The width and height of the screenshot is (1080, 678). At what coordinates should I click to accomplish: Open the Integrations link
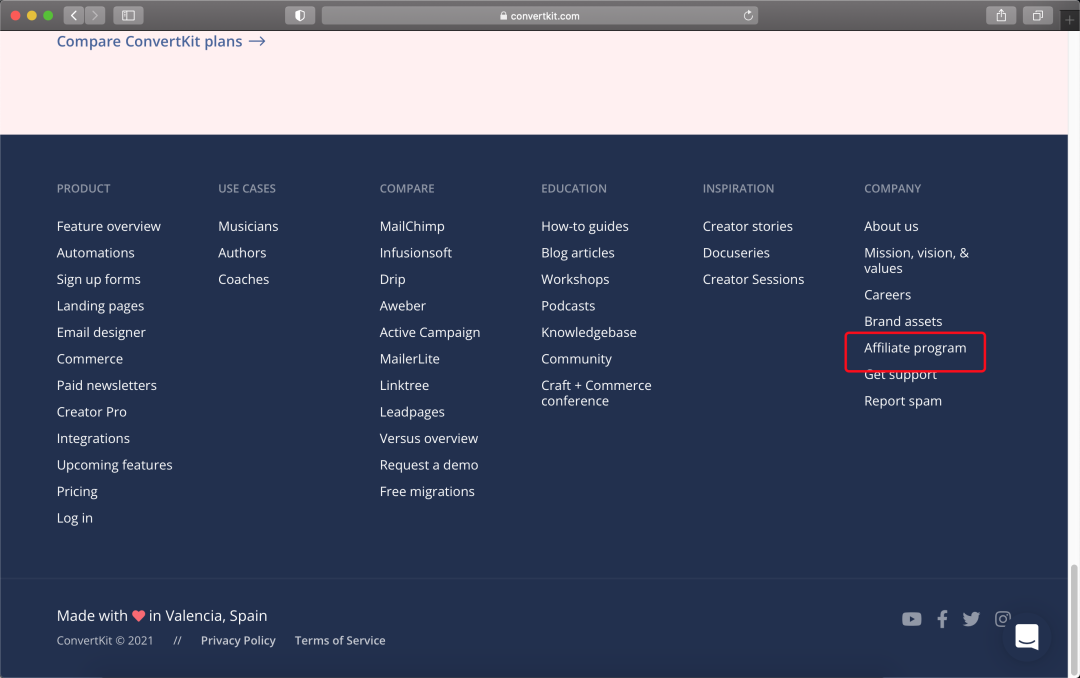pos(93,438)
